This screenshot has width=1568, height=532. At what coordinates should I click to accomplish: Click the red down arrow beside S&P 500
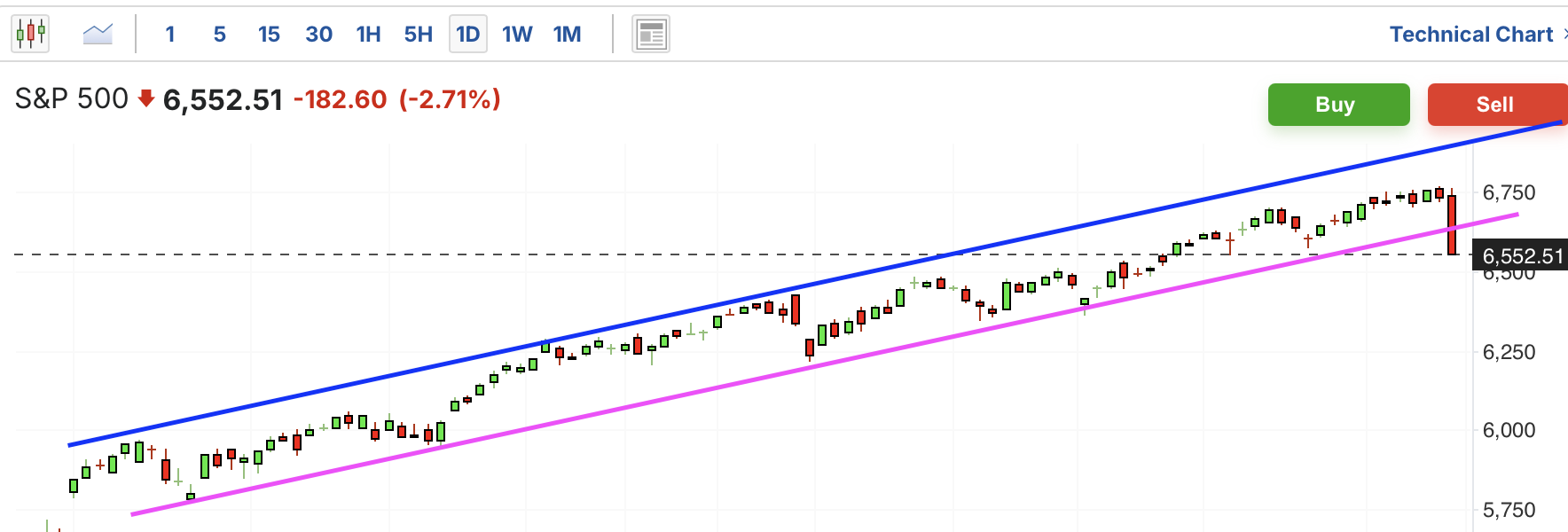pos(146,98)
